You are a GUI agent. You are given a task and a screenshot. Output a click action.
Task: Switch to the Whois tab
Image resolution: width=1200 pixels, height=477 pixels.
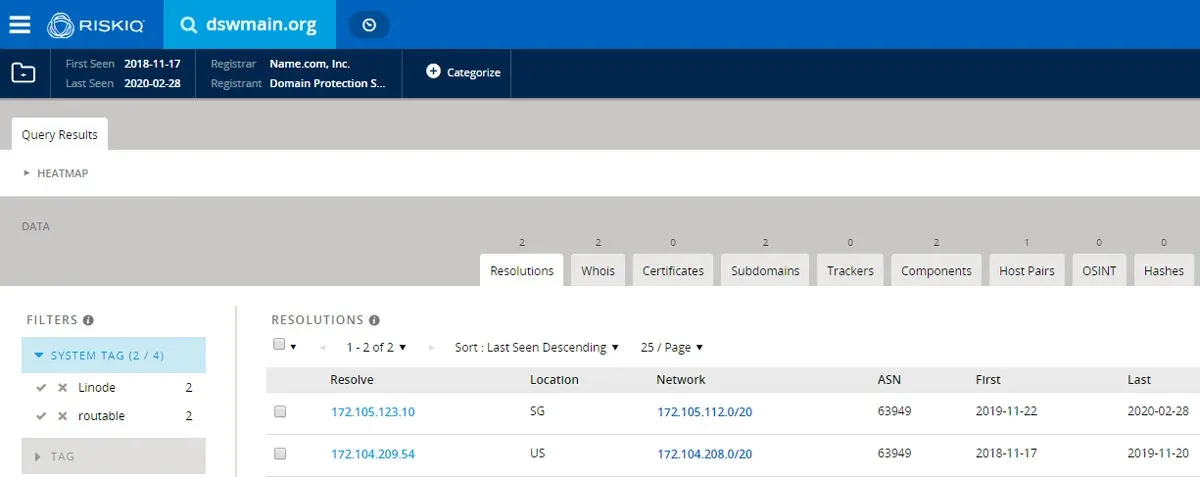pyautogui.click(x=597, y=271)
